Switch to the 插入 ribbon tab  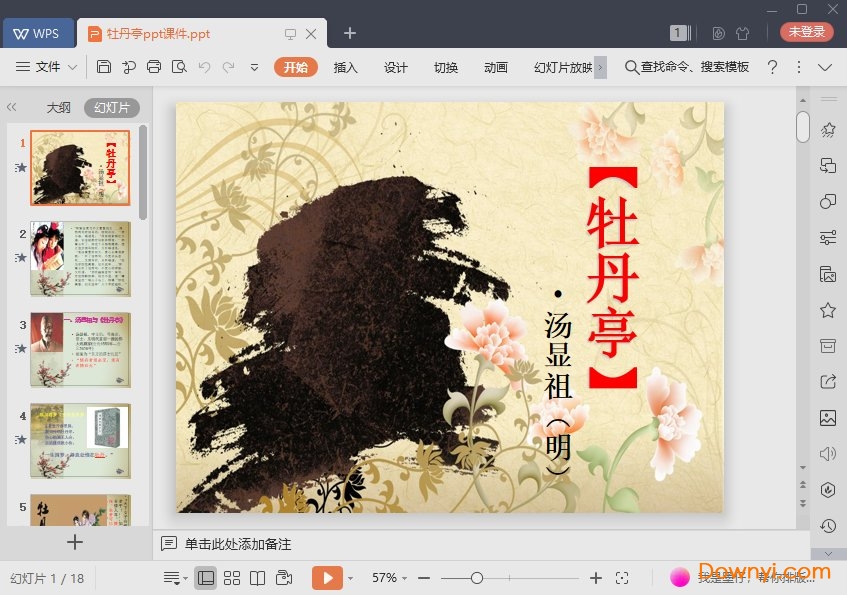(x=345, y=68)
